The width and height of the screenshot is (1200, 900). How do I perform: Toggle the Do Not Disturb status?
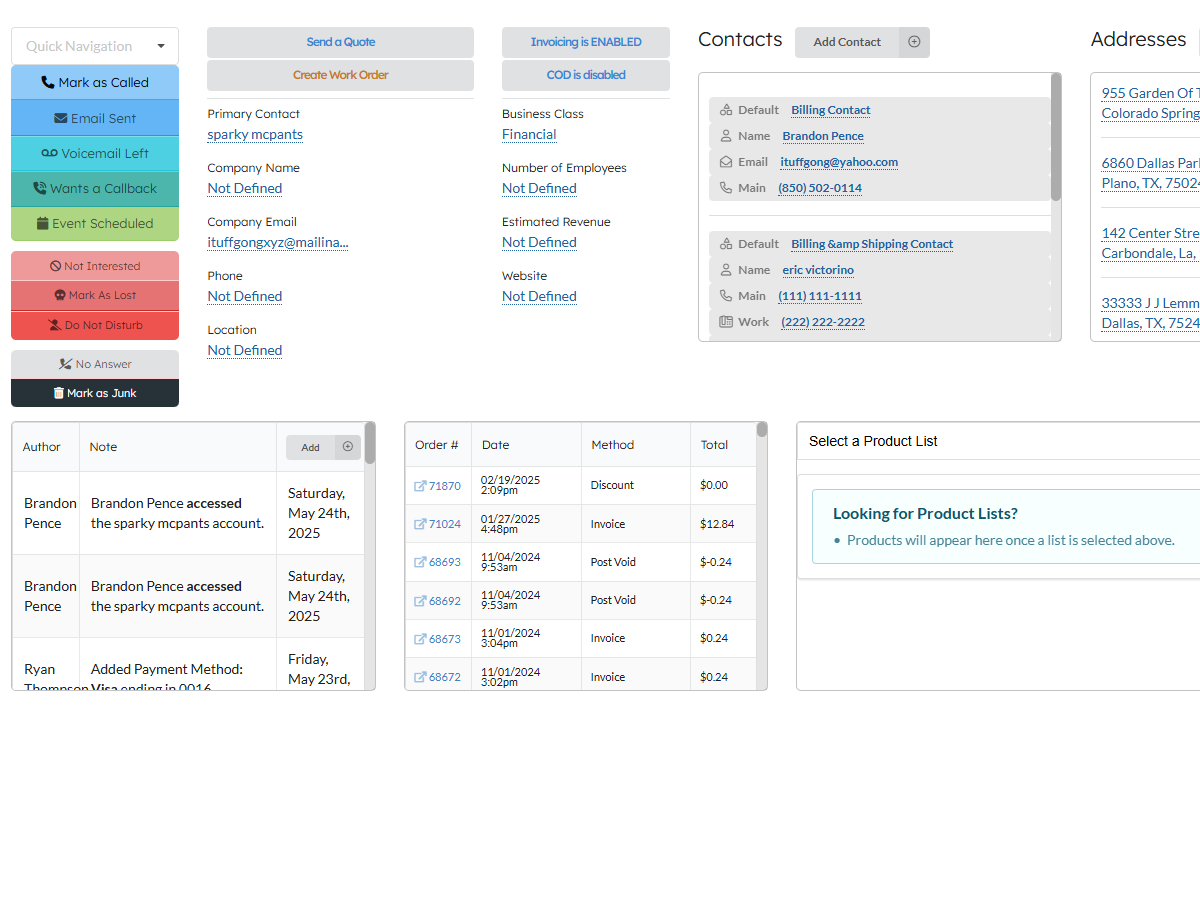tap(95, 325)
